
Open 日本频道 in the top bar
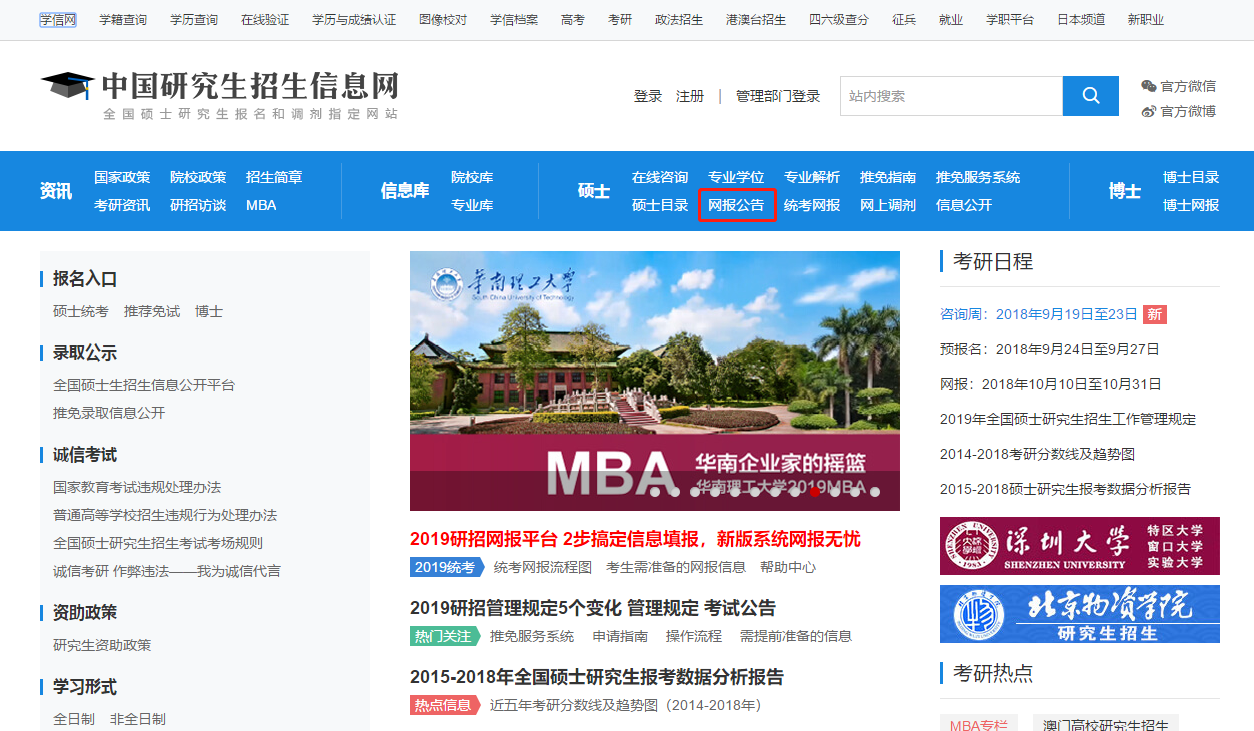1081,20
